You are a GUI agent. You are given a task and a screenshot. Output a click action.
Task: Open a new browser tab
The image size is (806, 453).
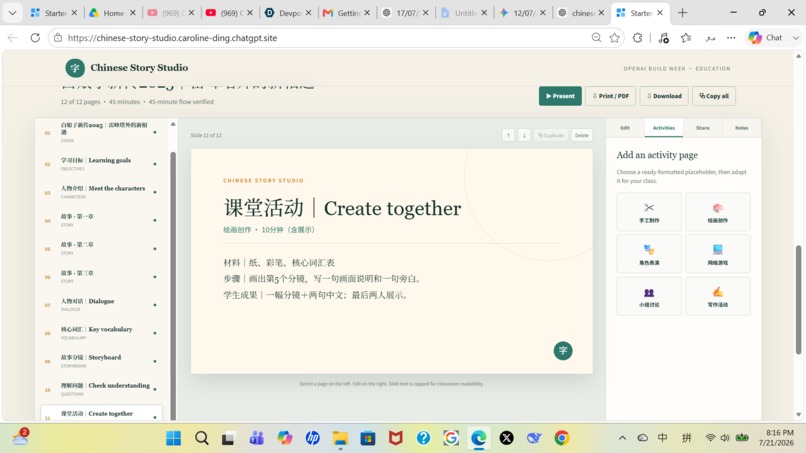click(x=682, y=13)
